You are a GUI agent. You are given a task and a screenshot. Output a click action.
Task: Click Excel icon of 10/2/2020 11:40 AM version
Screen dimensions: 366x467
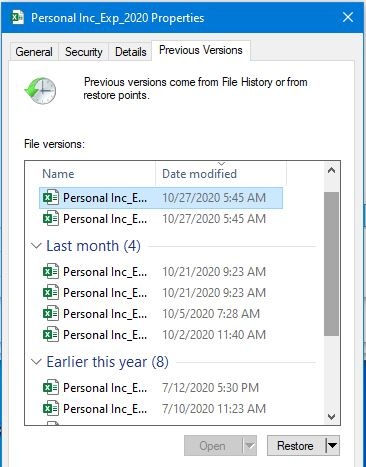coord(51,335)
